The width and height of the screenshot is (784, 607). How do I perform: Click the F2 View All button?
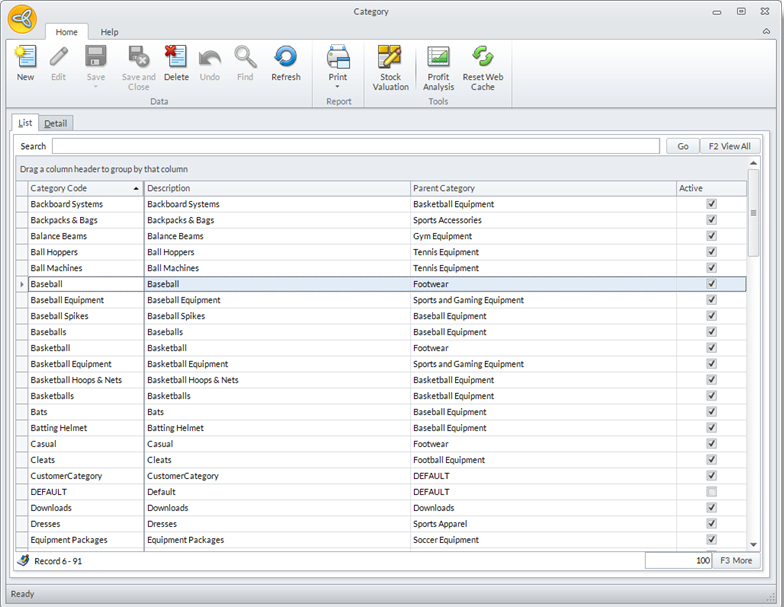pyautogui.click(x=730, y=146)
